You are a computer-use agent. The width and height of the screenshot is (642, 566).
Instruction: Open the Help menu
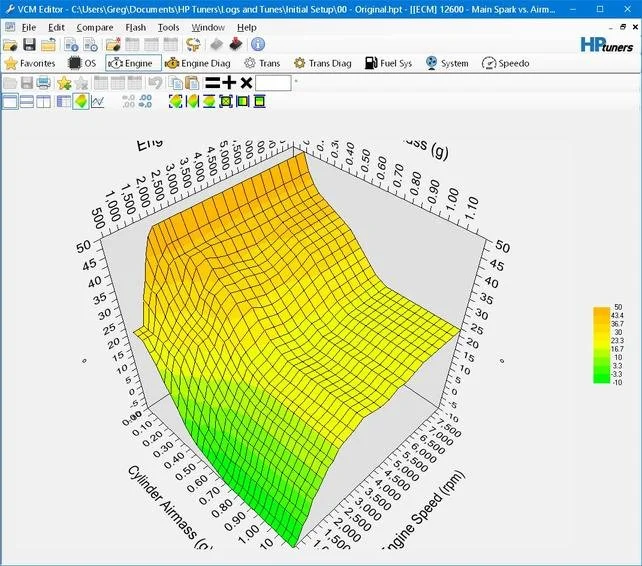[x=246, y=28]
